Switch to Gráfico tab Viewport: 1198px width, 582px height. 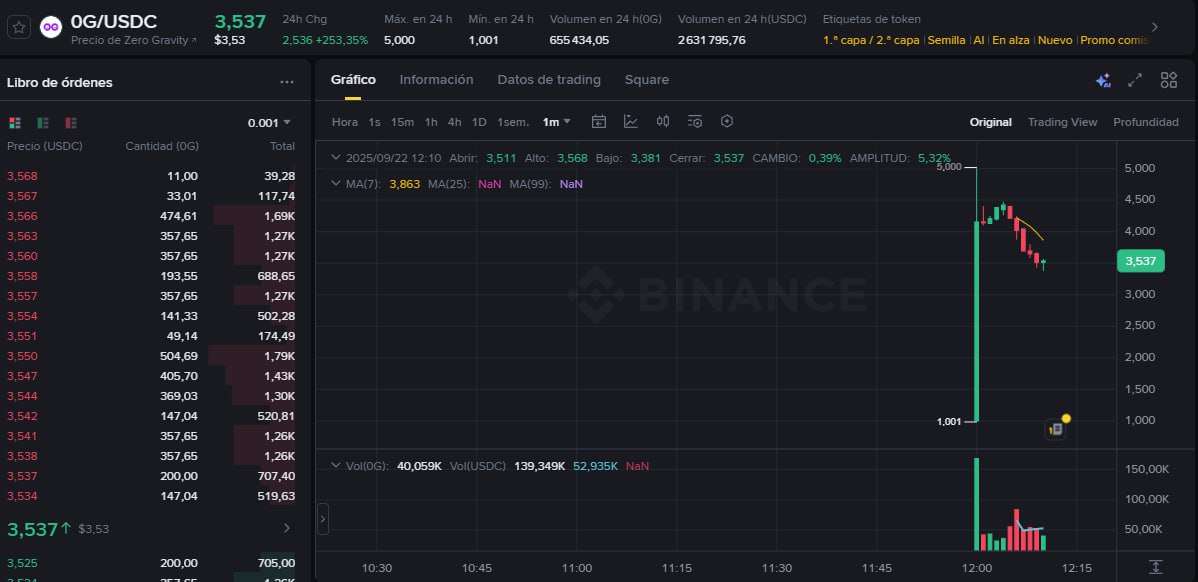pos(353,79)
